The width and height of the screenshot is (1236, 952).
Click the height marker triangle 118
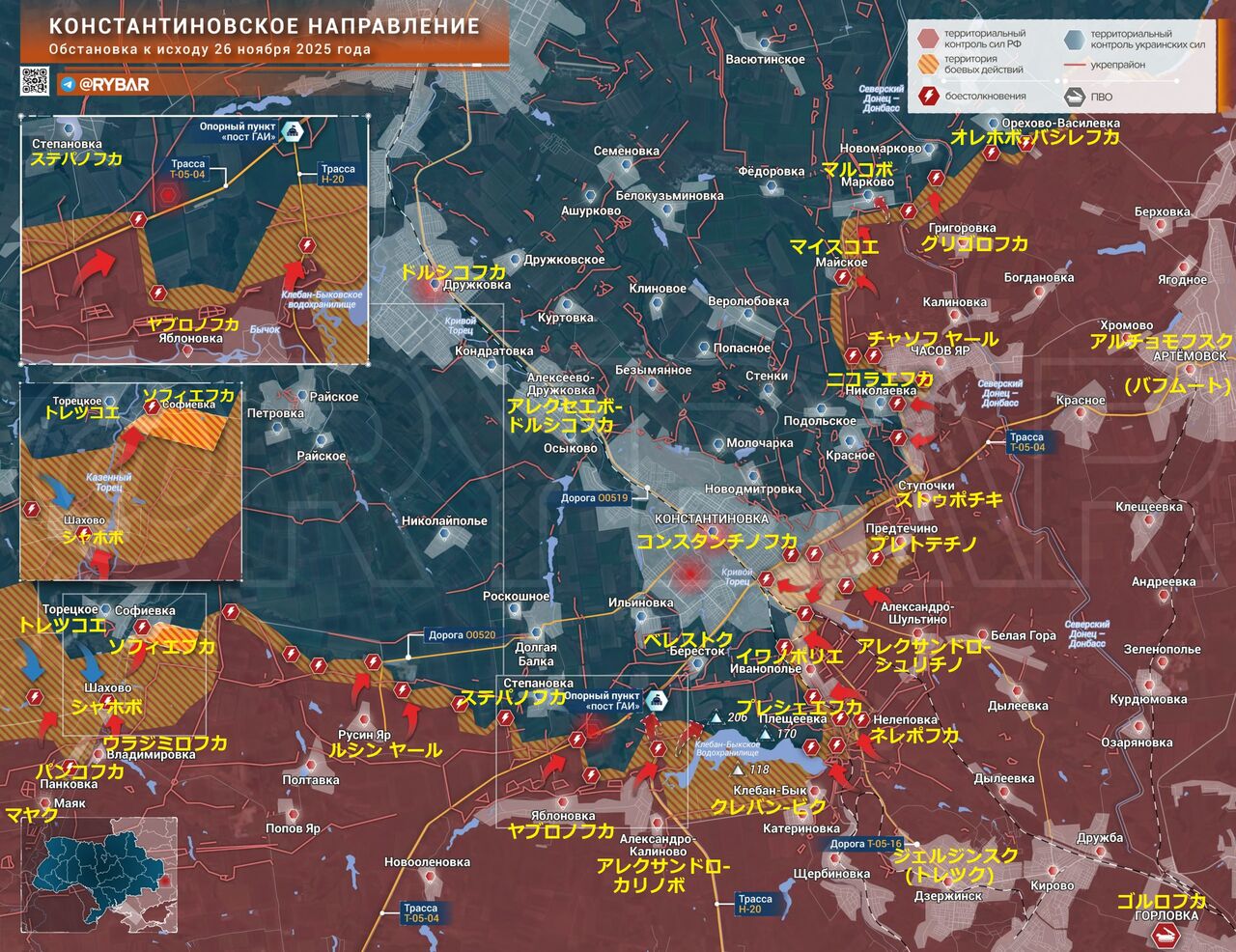pos(739,770)
